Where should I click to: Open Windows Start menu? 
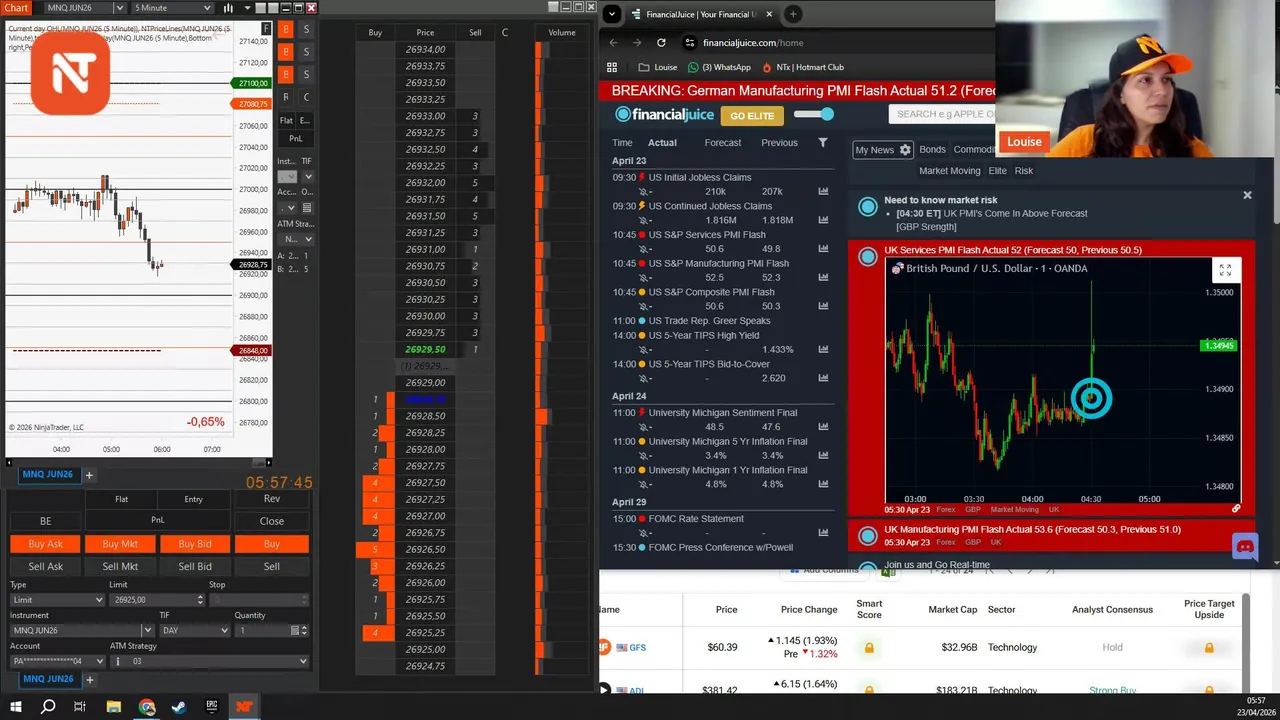click(x=16, y=707)
